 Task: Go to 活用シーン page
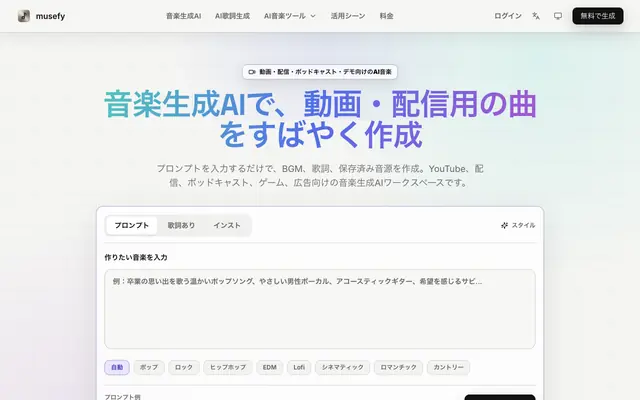tap(348, 16)
